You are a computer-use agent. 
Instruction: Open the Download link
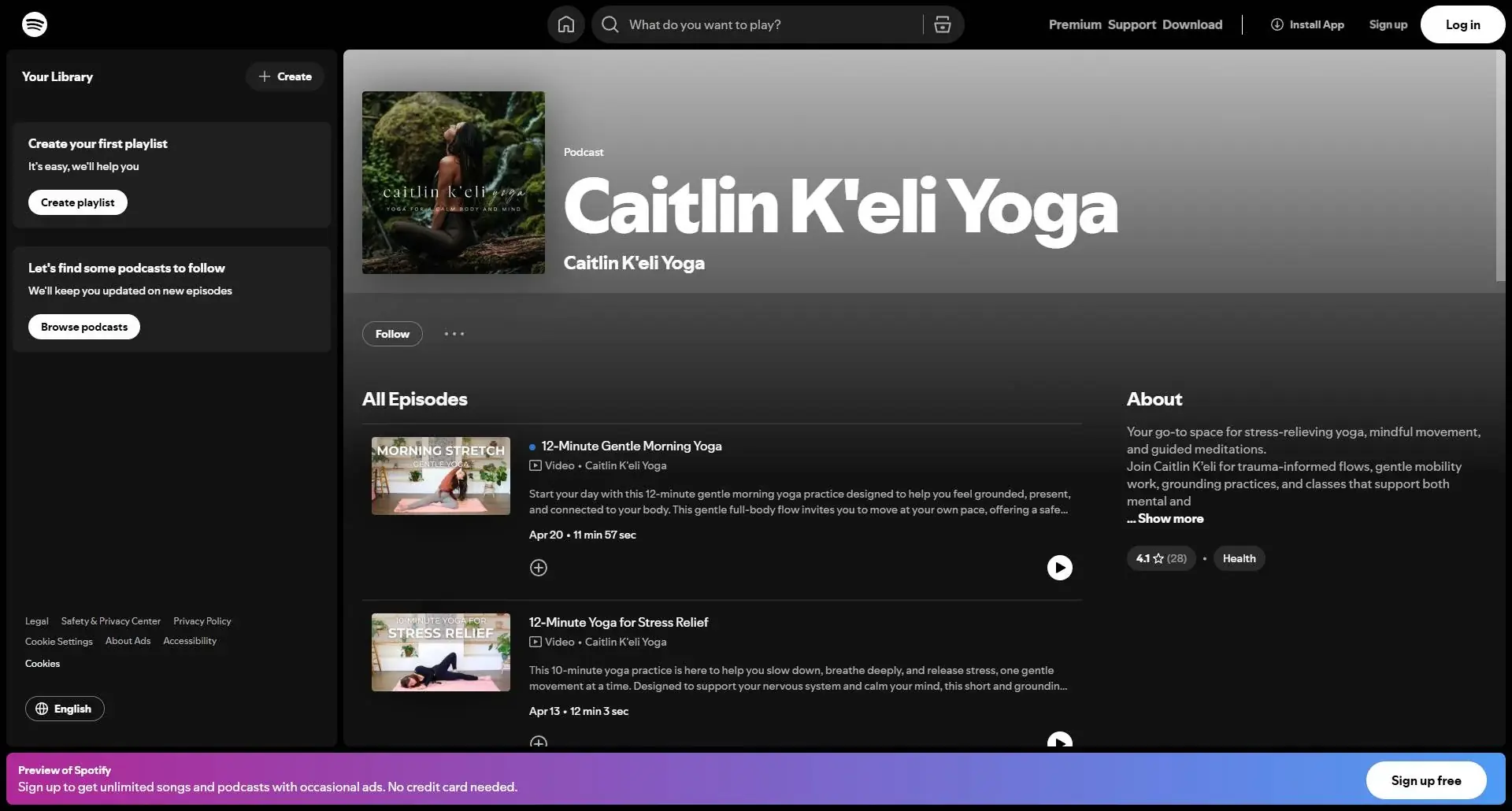[x=1192, y=24]
